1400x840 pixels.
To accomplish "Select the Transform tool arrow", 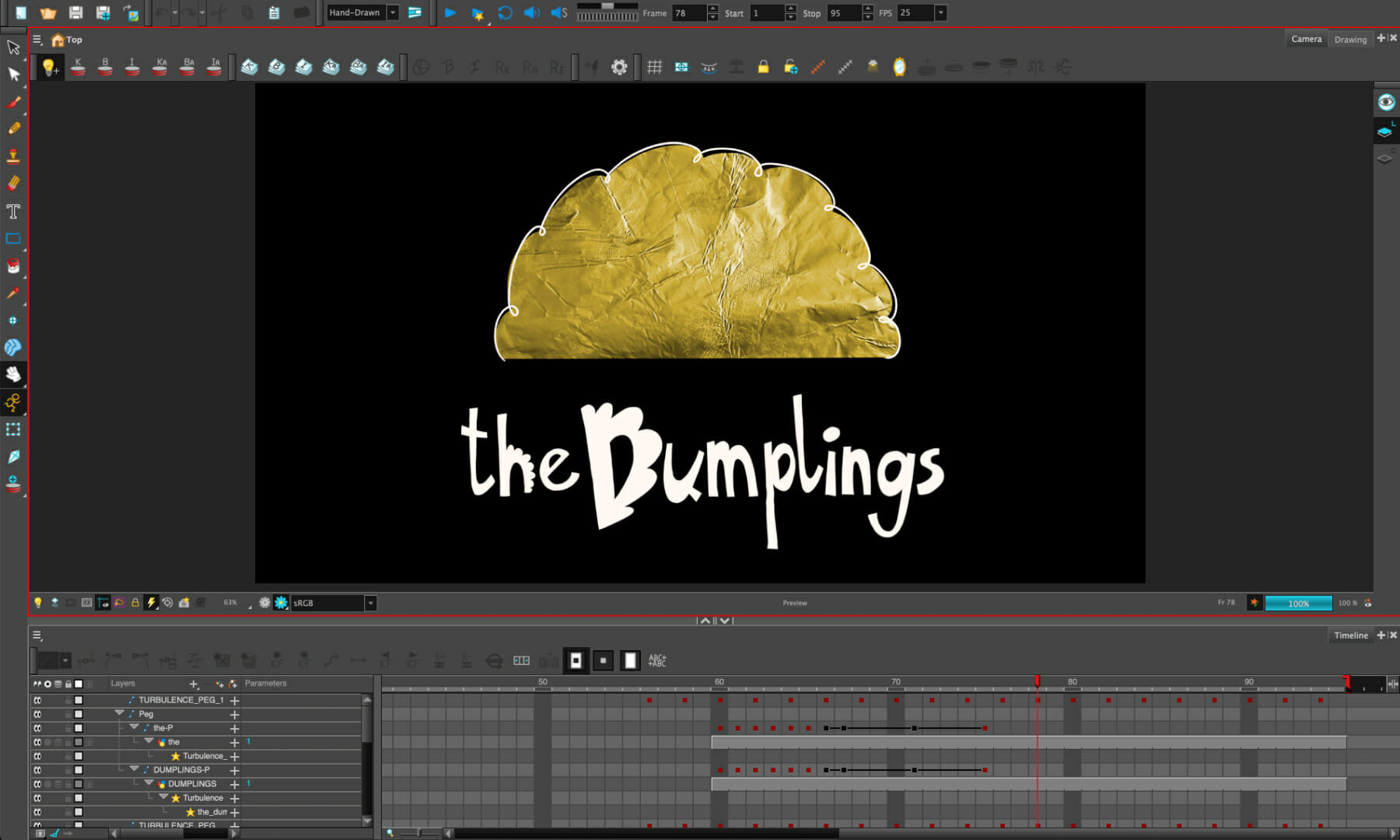I will 13,47.
